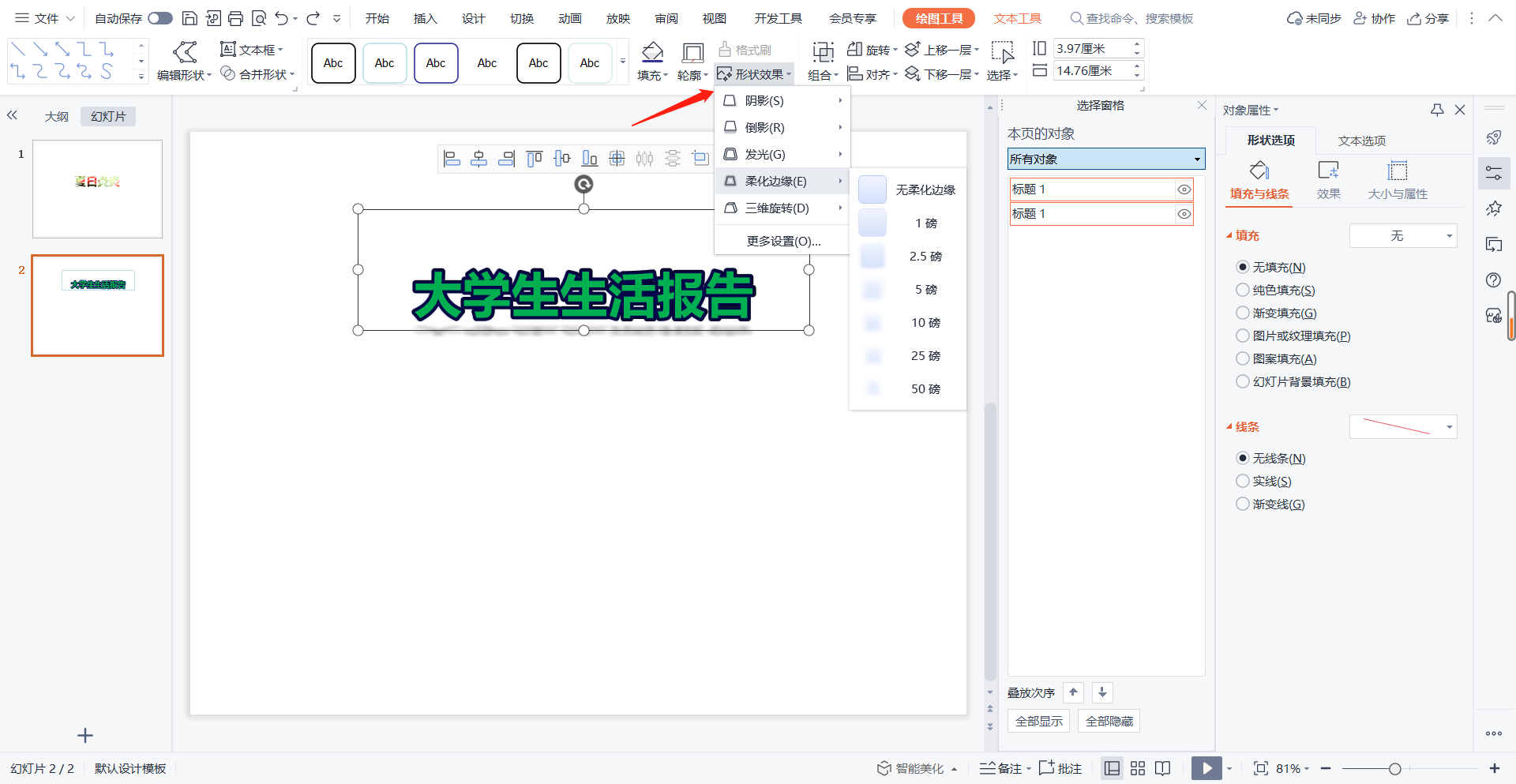Toggle visibility of first 标题 1 object
This screenshot has width=1516, height=784.
[1184, 189]
